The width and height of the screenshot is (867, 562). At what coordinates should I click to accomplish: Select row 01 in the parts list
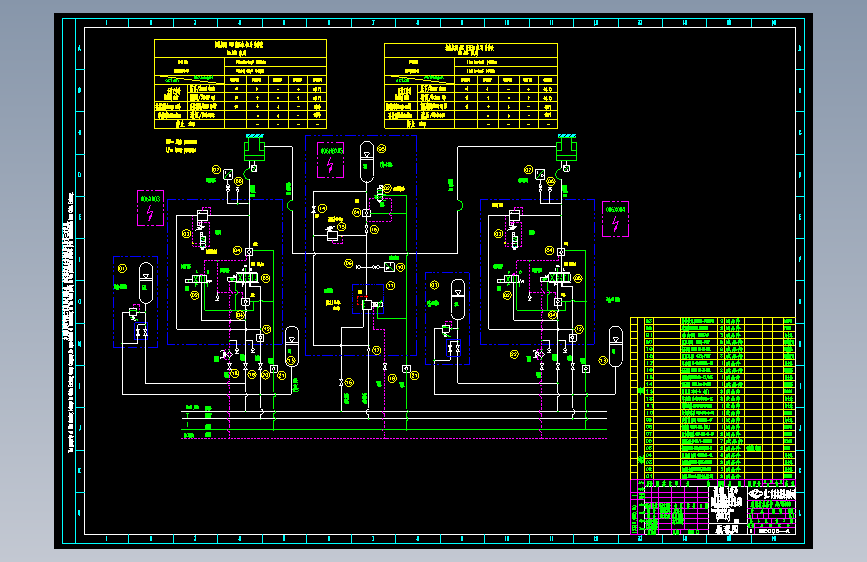click(x=720, y=476)
